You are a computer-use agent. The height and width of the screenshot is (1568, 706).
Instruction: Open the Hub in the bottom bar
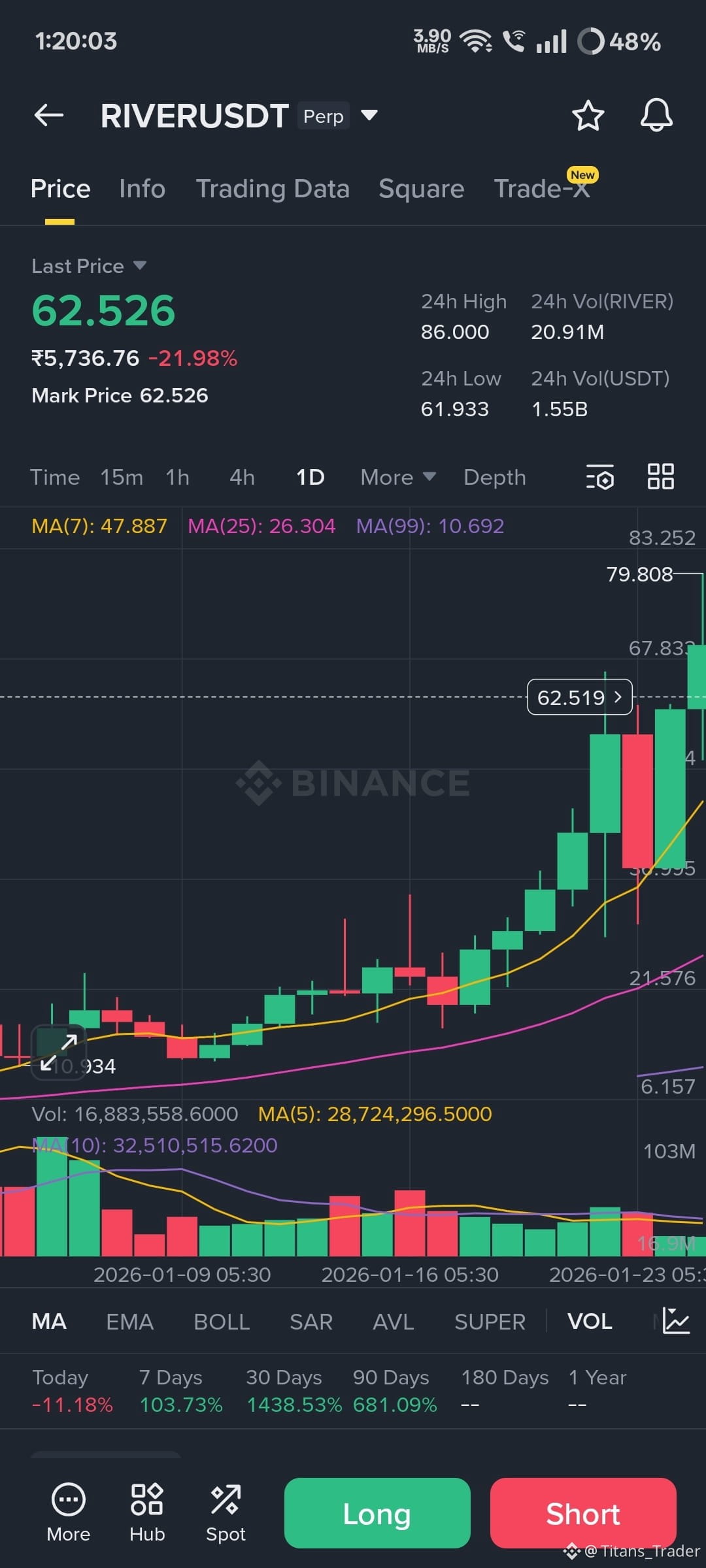point(147,1512)
